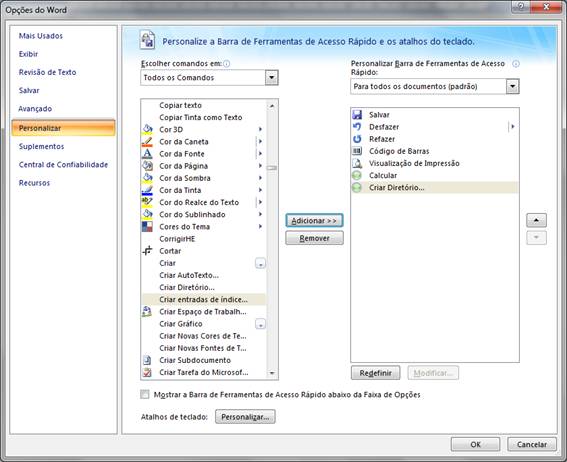Select CorrigirHE command in list
567x462 pixels.
204,239
